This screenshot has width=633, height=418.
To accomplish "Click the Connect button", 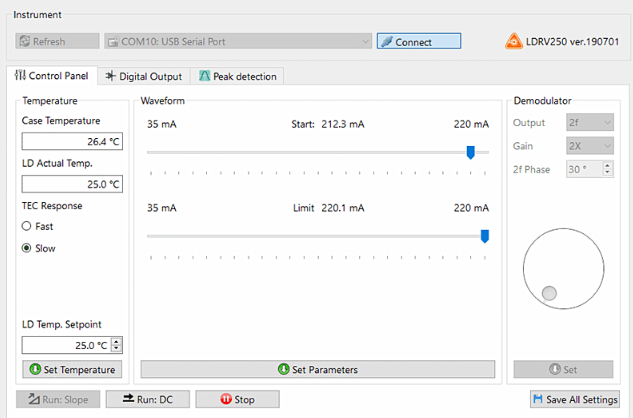I will pos(419,41).
